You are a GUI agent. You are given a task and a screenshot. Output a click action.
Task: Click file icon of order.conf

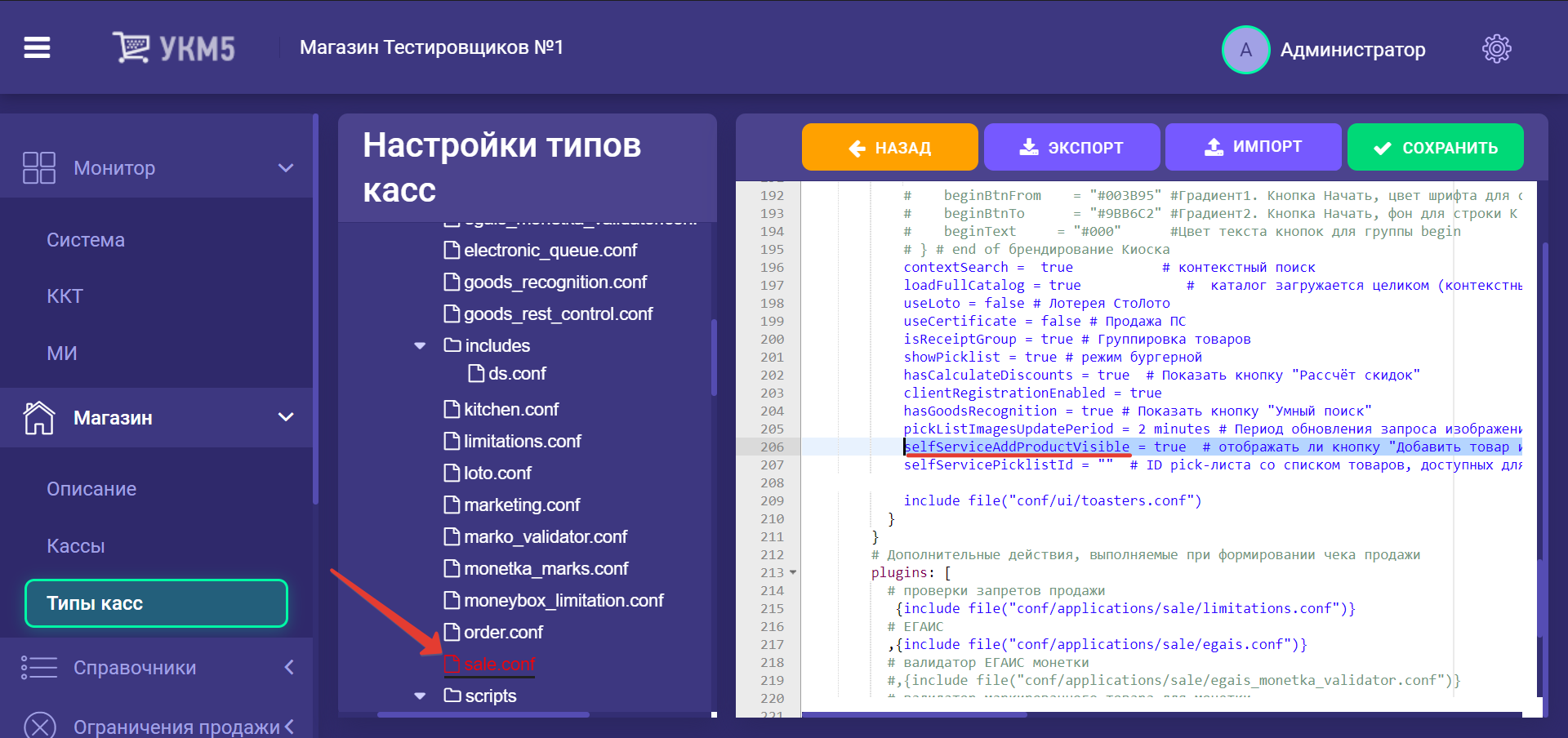pyautogui.click(x=452, y=632)
